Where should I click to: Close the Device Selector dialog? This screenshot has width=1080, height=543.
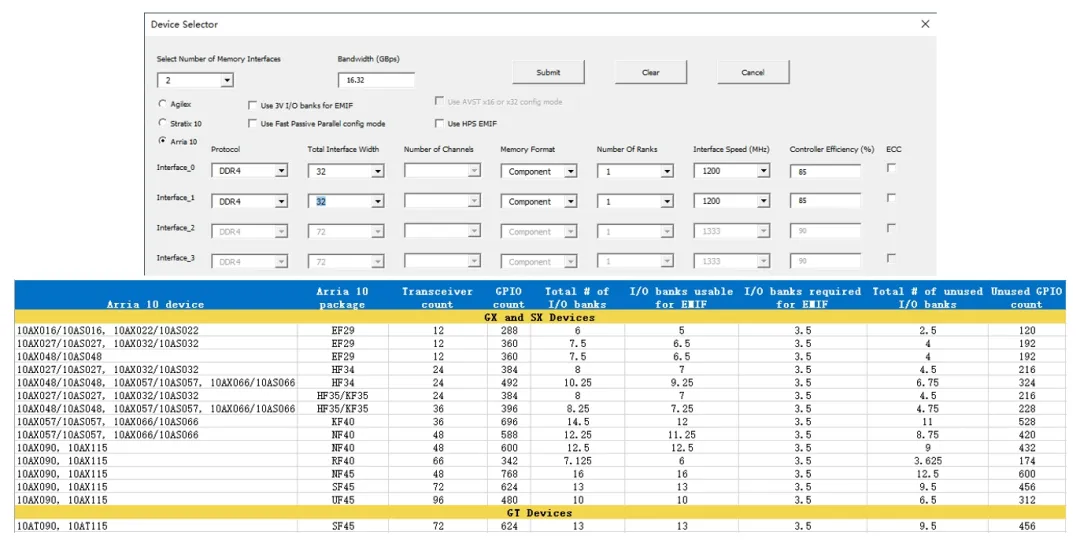click(x=925, y=24)
